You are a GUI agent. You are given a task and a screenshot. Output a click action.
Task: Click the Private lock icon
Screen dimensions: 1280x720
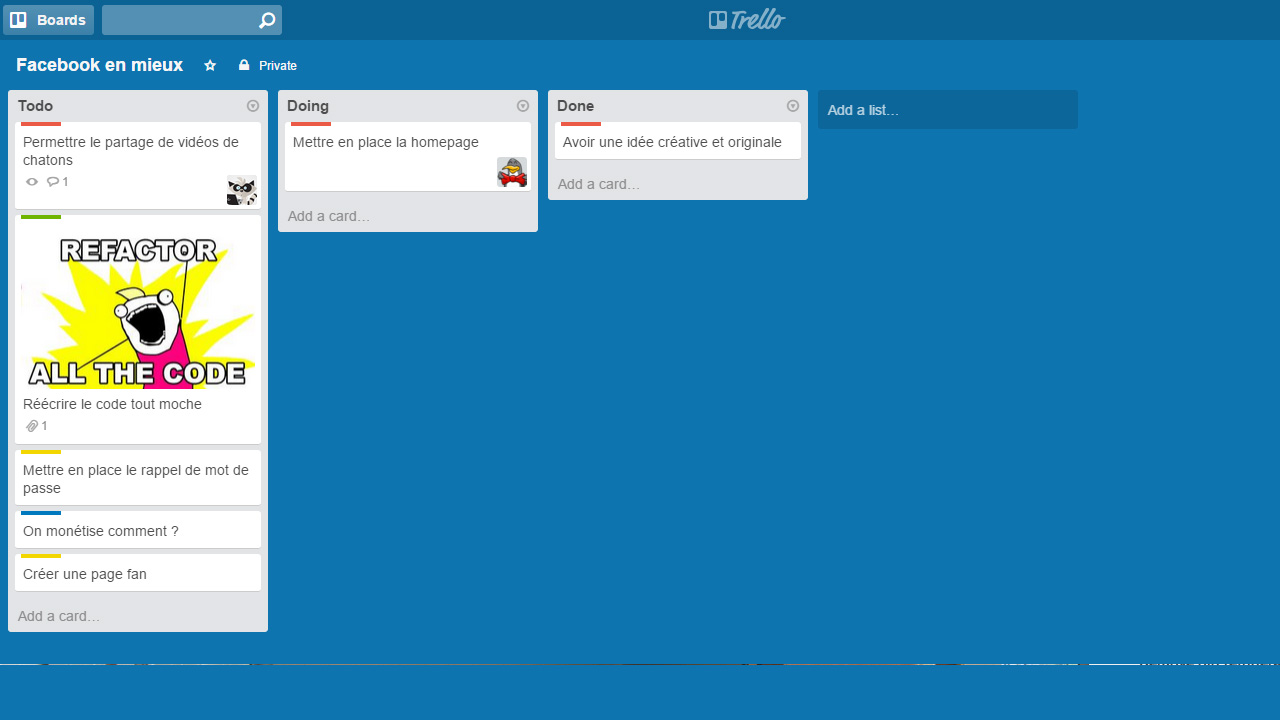tap(244, 65)
